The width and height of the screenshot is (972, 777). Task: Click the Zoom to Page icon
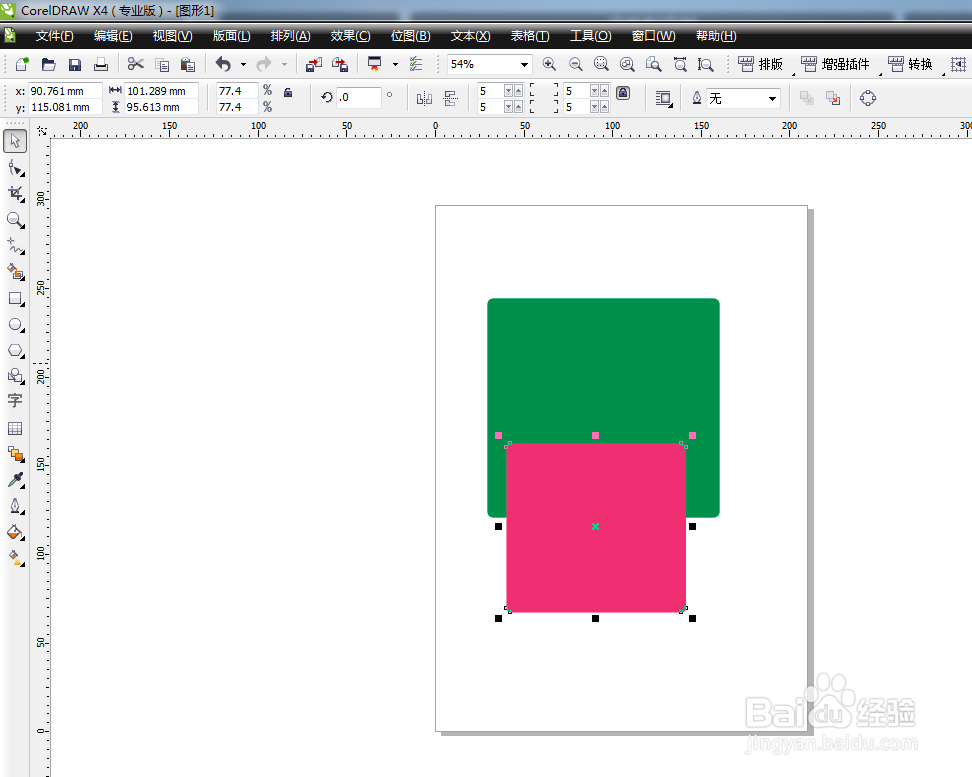click(x=653, y=64)
